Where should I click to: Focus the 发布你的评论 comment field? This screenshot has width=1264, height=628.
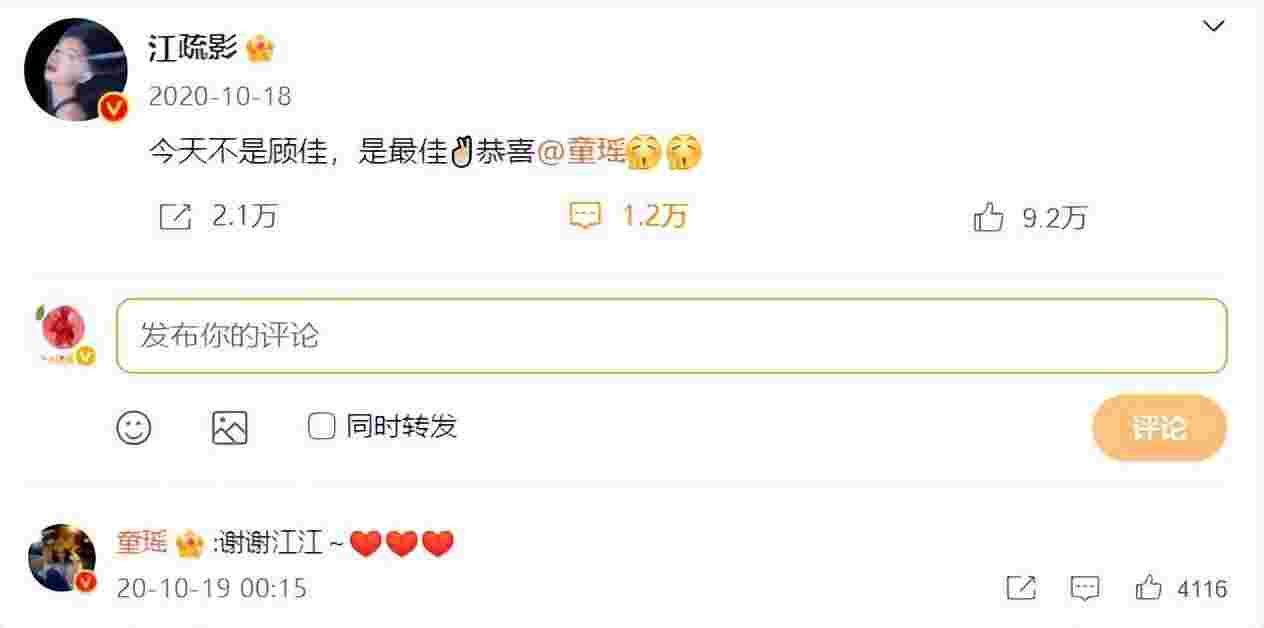point(672,336)
